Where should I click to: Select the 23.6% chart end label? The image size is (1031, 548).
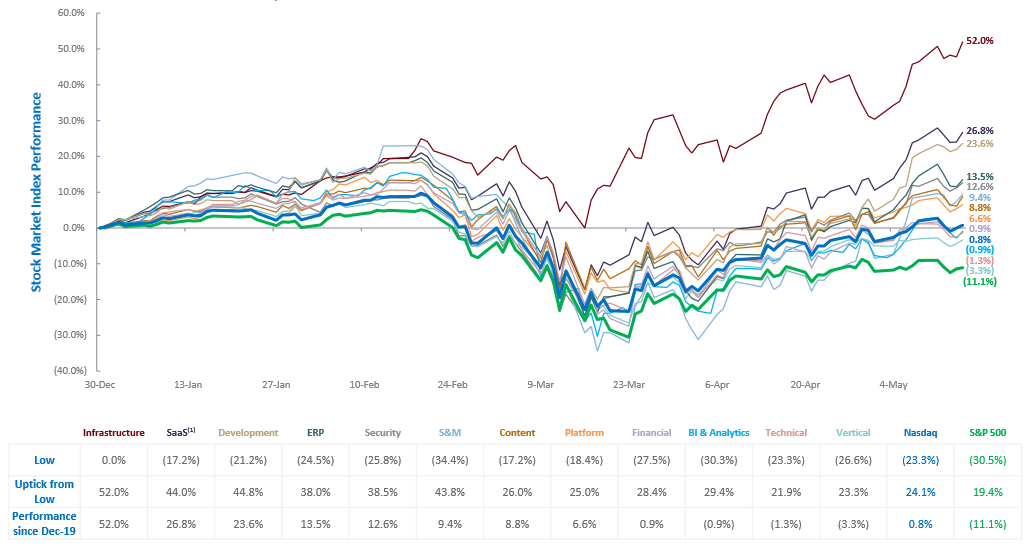click(x=979, y=144)
